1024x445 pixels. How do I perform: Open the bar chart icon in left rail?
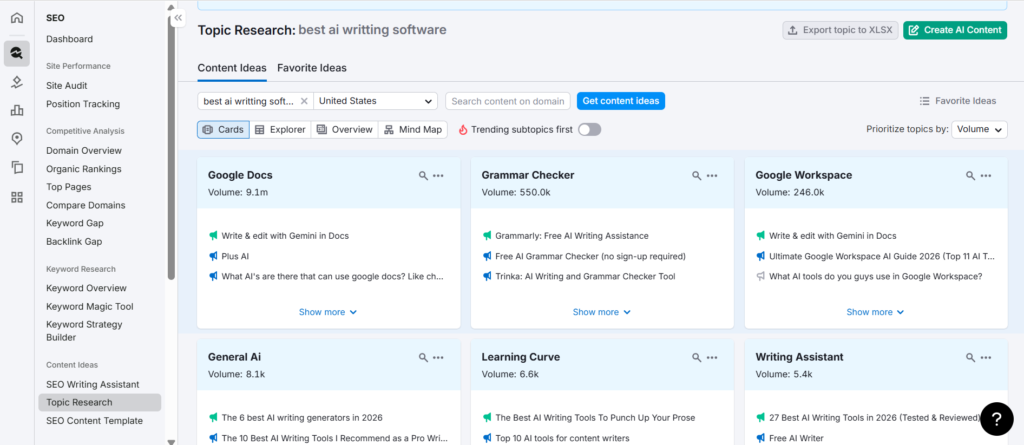[17, 110]
